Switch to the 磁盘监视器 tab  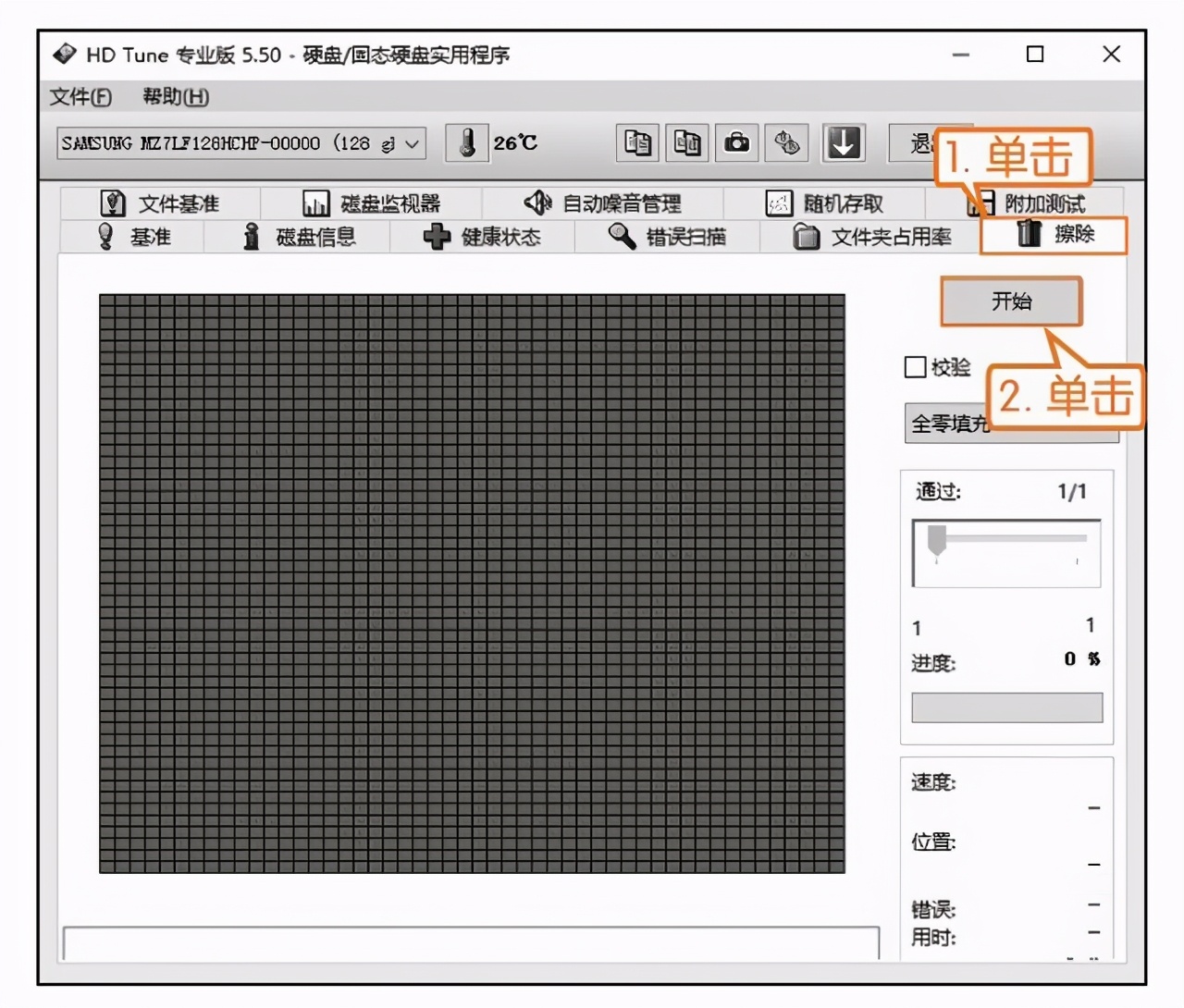click(x=371, y=203)
